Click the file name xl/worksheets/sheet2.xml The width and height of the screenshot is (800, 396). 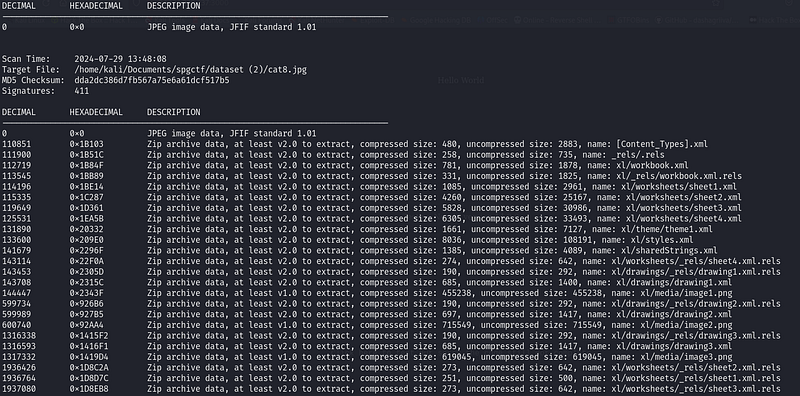684,197
